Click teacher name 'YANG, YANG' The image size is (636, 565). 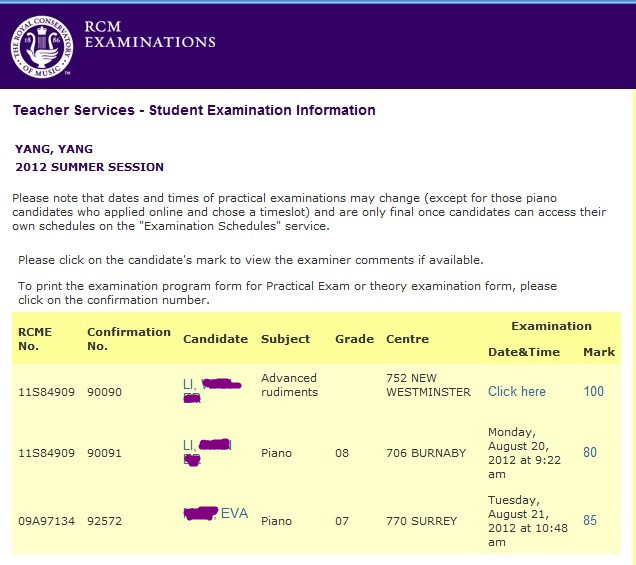(54, 149)
